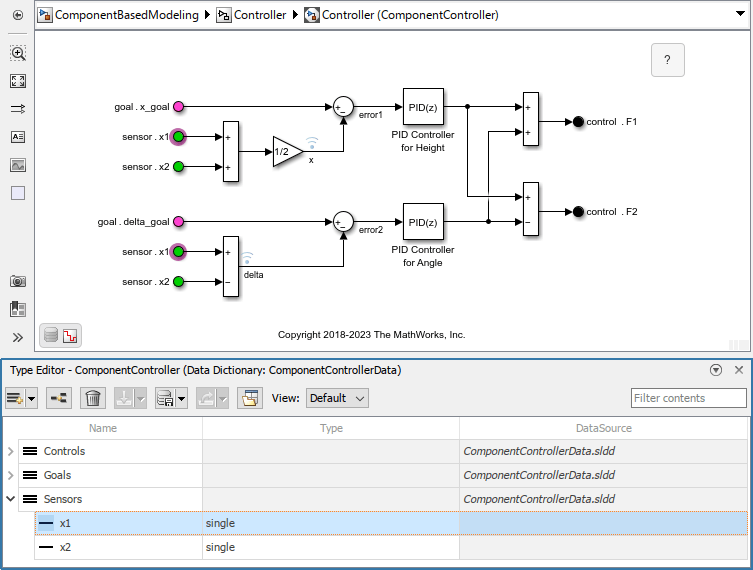The width and height of the screenshot is (753, 570).
Task: Select the upper sensor.x2 green port
Action: [x=179, y=167]
